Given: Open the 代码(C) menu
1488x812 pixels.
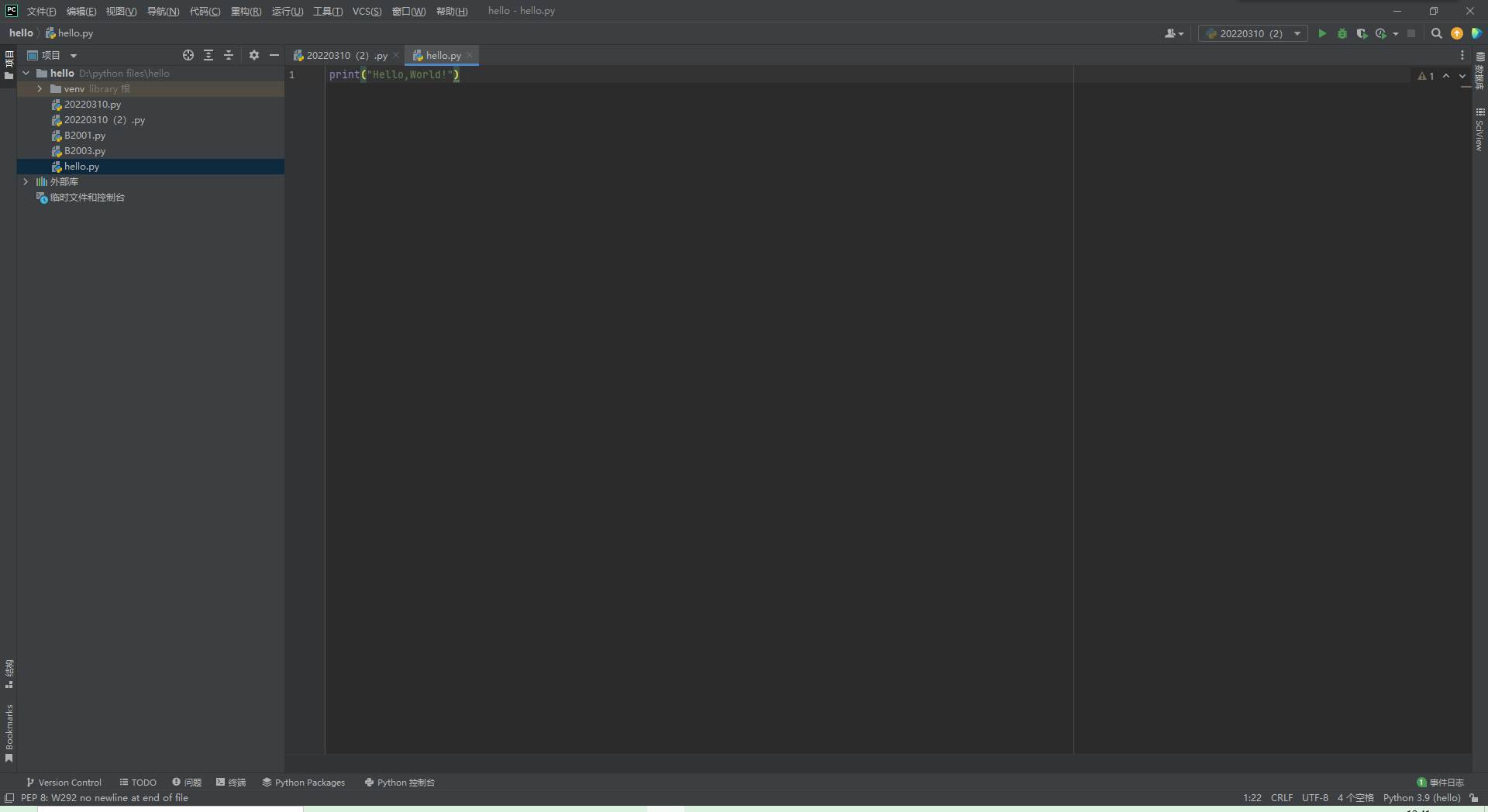Looking at the screenshot, I should pos(205,11).
